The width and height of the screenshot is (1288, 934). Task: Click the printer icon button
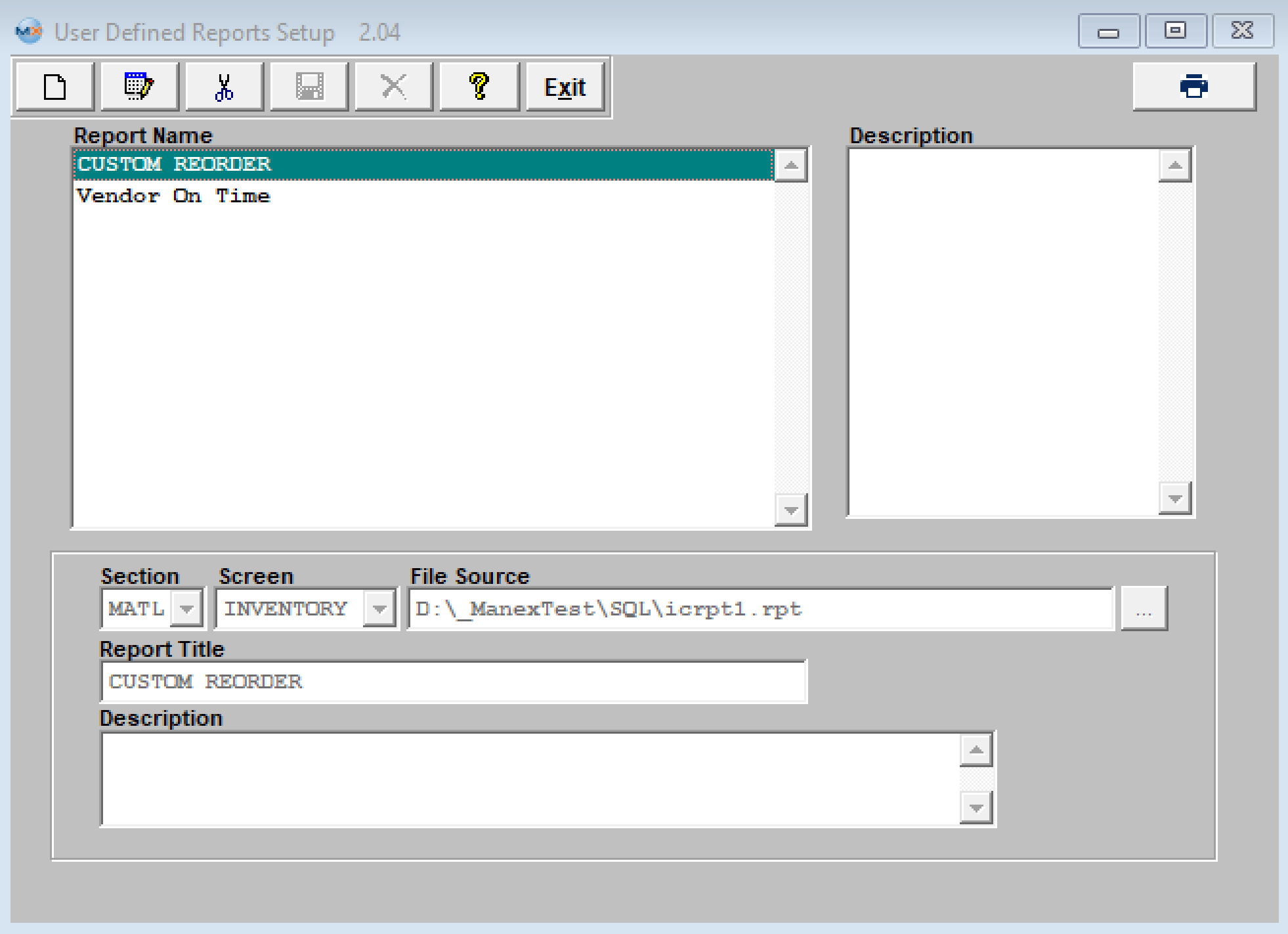click(x=1193, y=87)
